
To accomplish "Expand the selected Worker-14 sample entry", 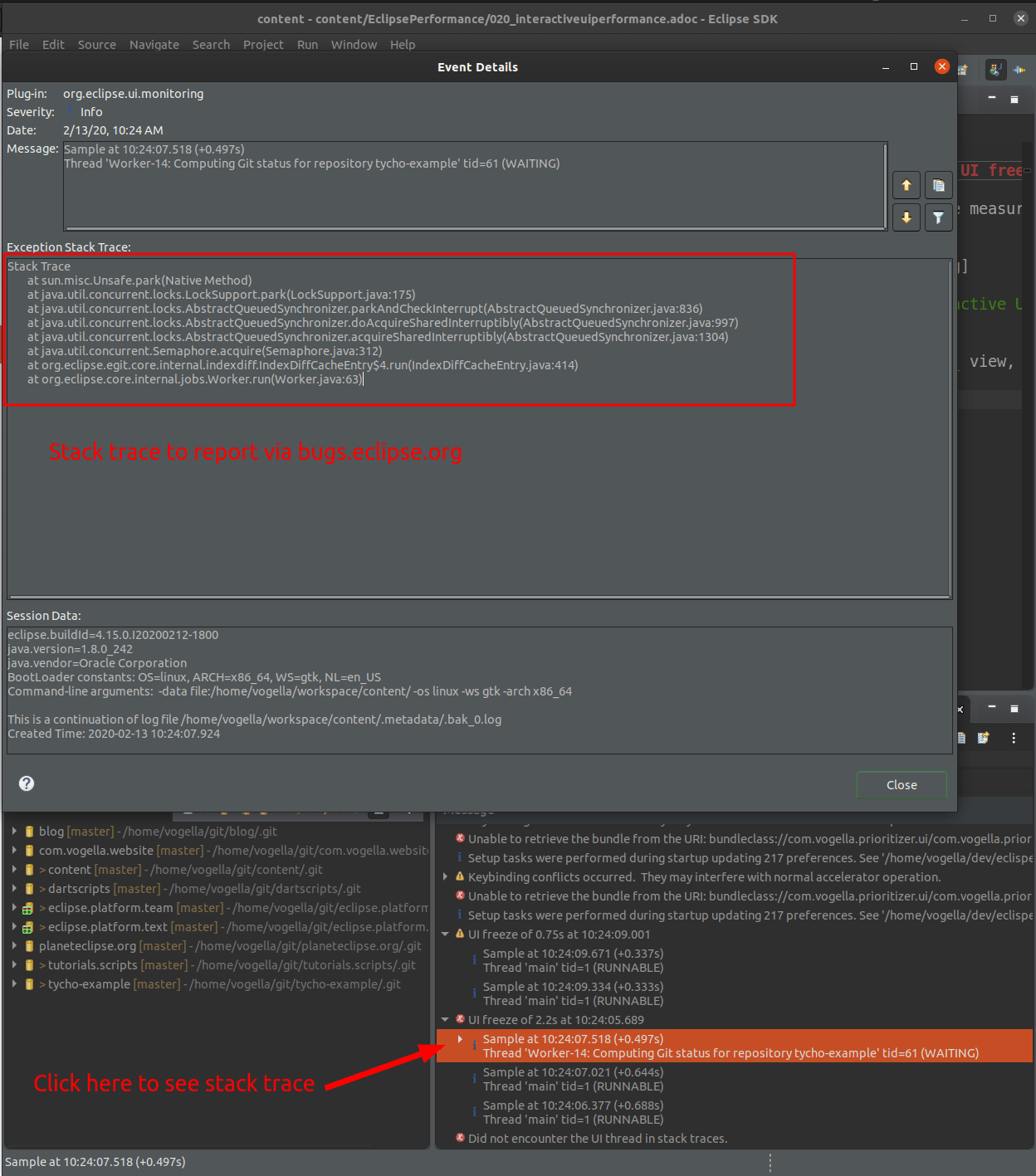I will tap(462, 1039).
